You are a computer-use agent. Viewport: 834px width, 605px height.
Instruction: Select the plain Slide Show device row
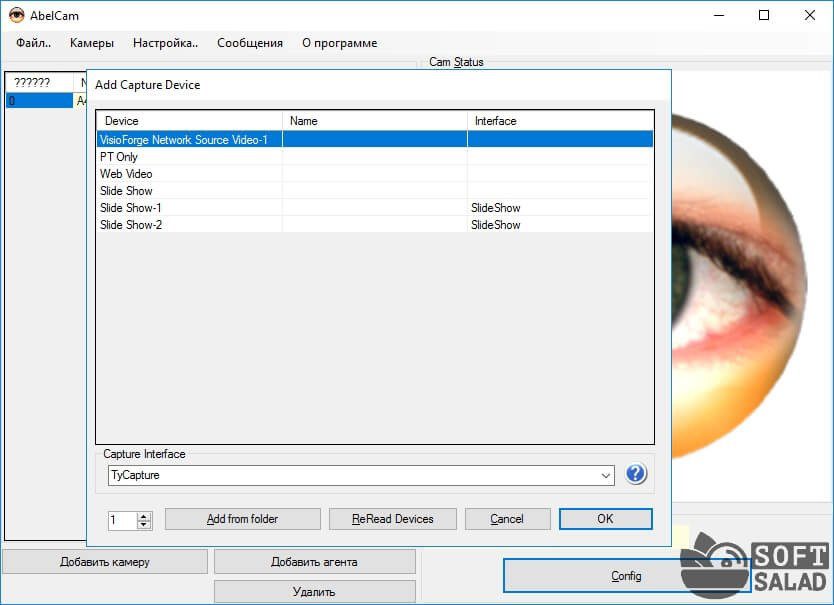[x=375, y=190]
